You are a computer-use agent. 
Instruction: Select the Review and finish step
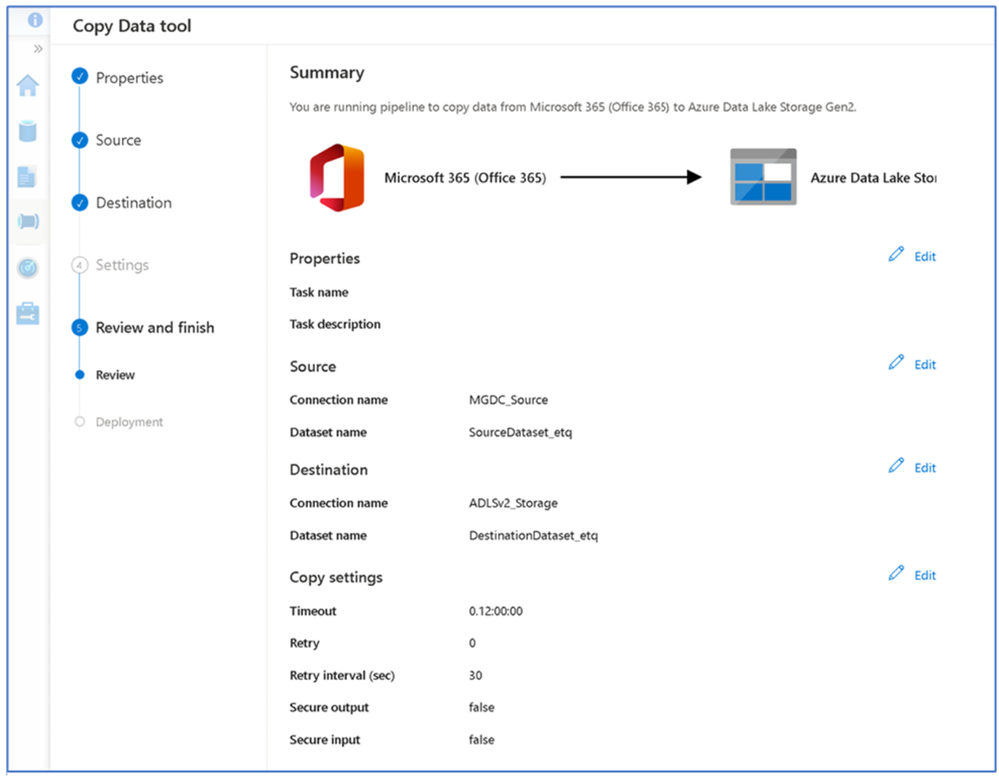click(x=155, y=327)
